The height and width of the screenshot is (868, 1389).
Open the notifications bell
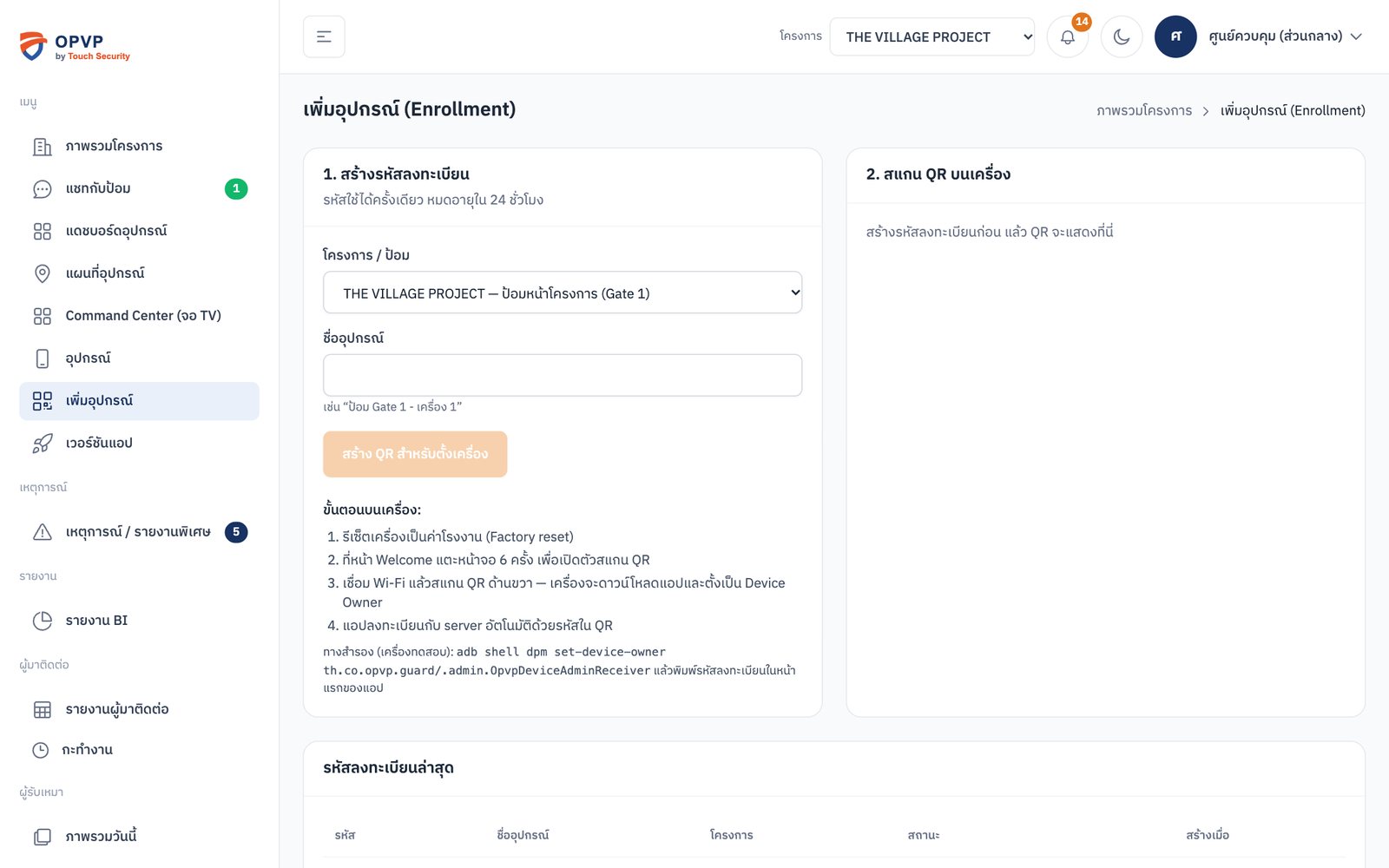pos(1068,36)
